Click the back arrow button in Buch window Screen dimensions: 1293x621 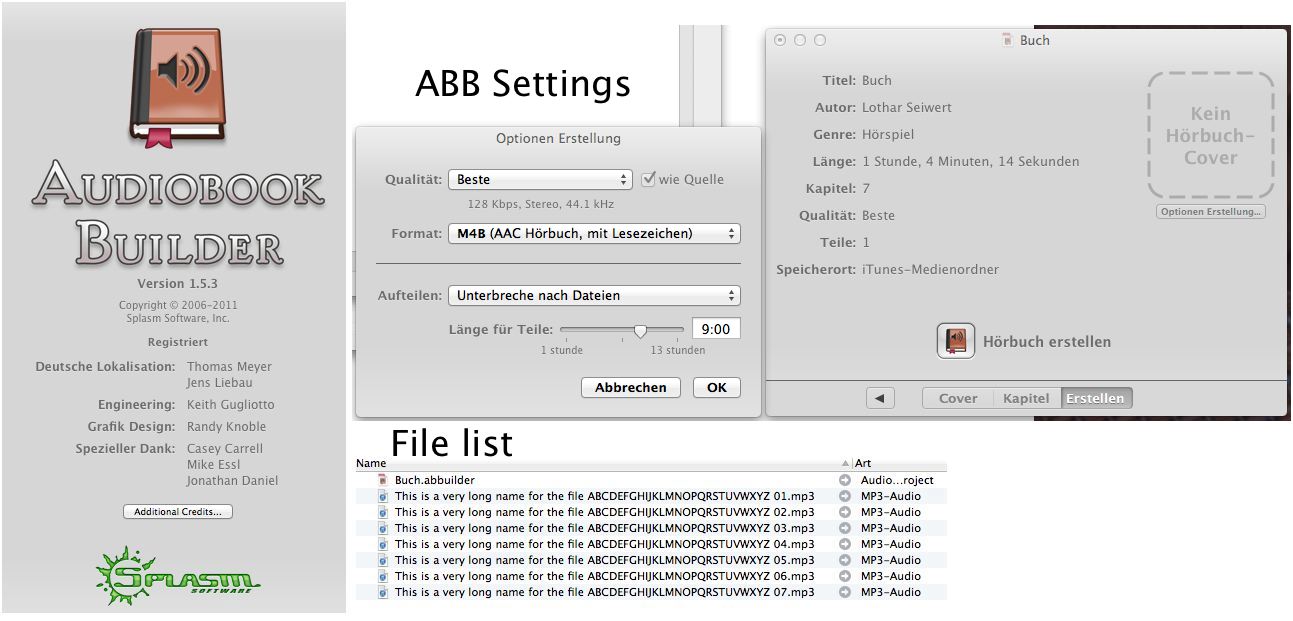click(879, 398)
